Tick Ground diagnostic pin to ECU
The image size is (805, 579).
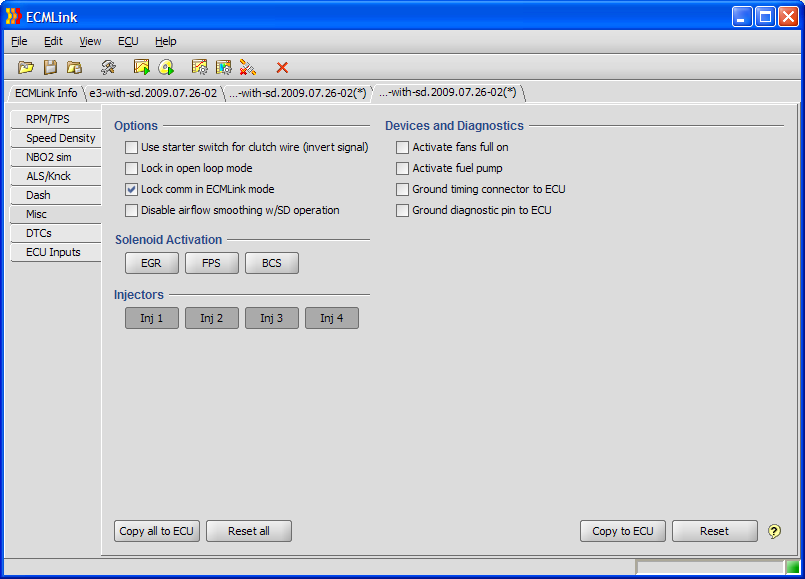(403, 210)
